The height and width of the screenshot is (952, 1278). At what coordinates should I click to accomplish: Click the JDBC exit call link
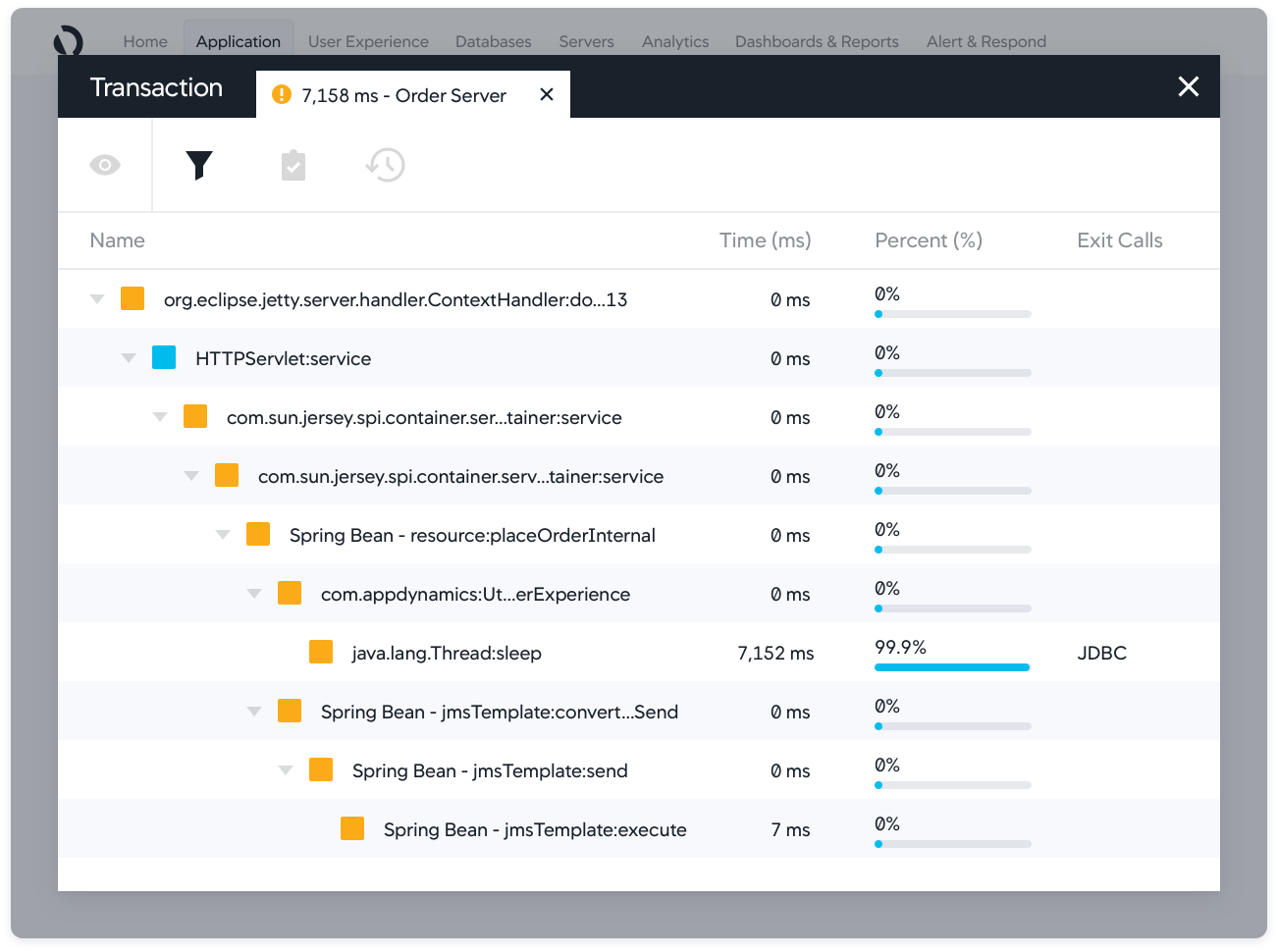[1101, 653]
